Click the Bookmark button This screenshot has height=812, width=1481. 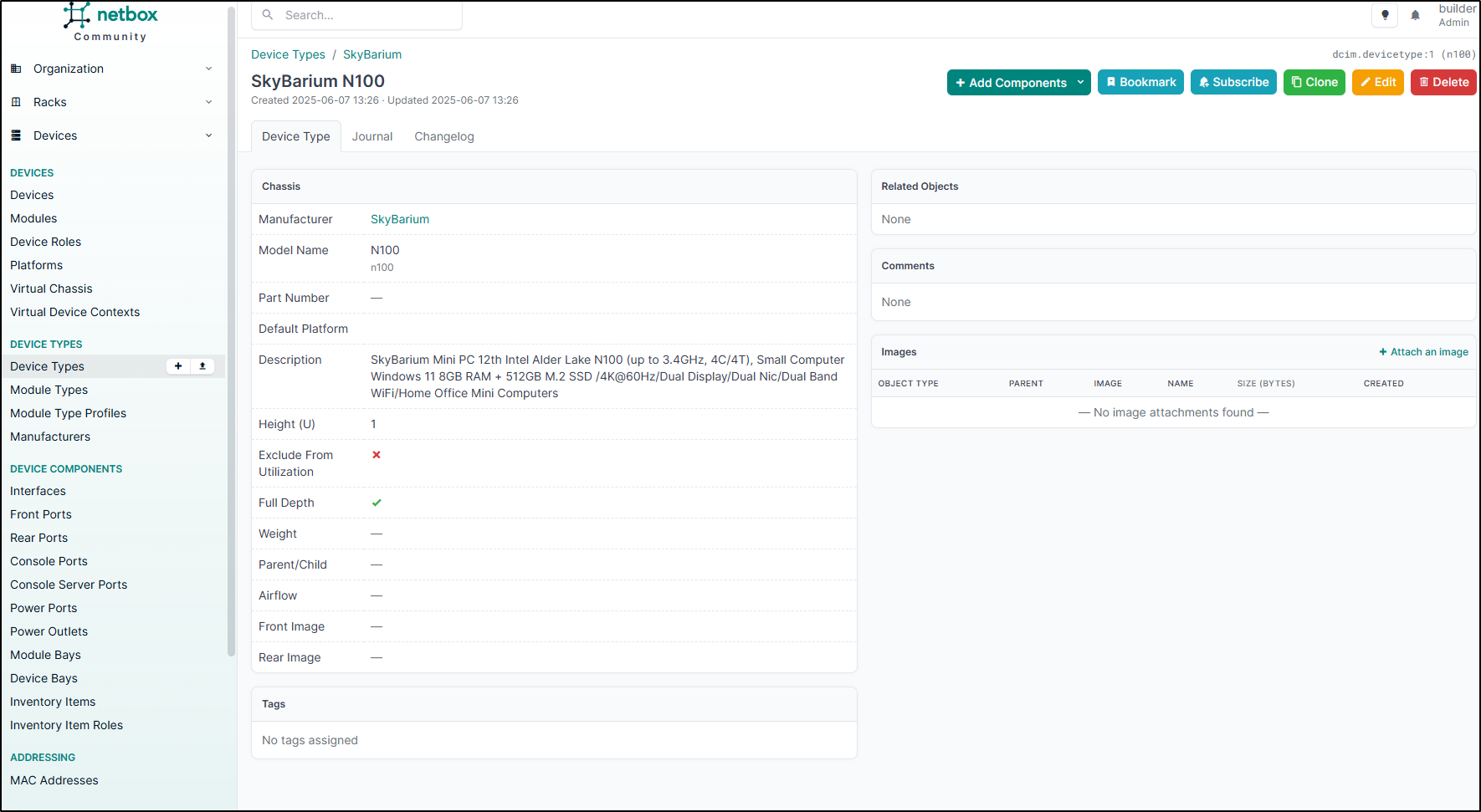1140,82
